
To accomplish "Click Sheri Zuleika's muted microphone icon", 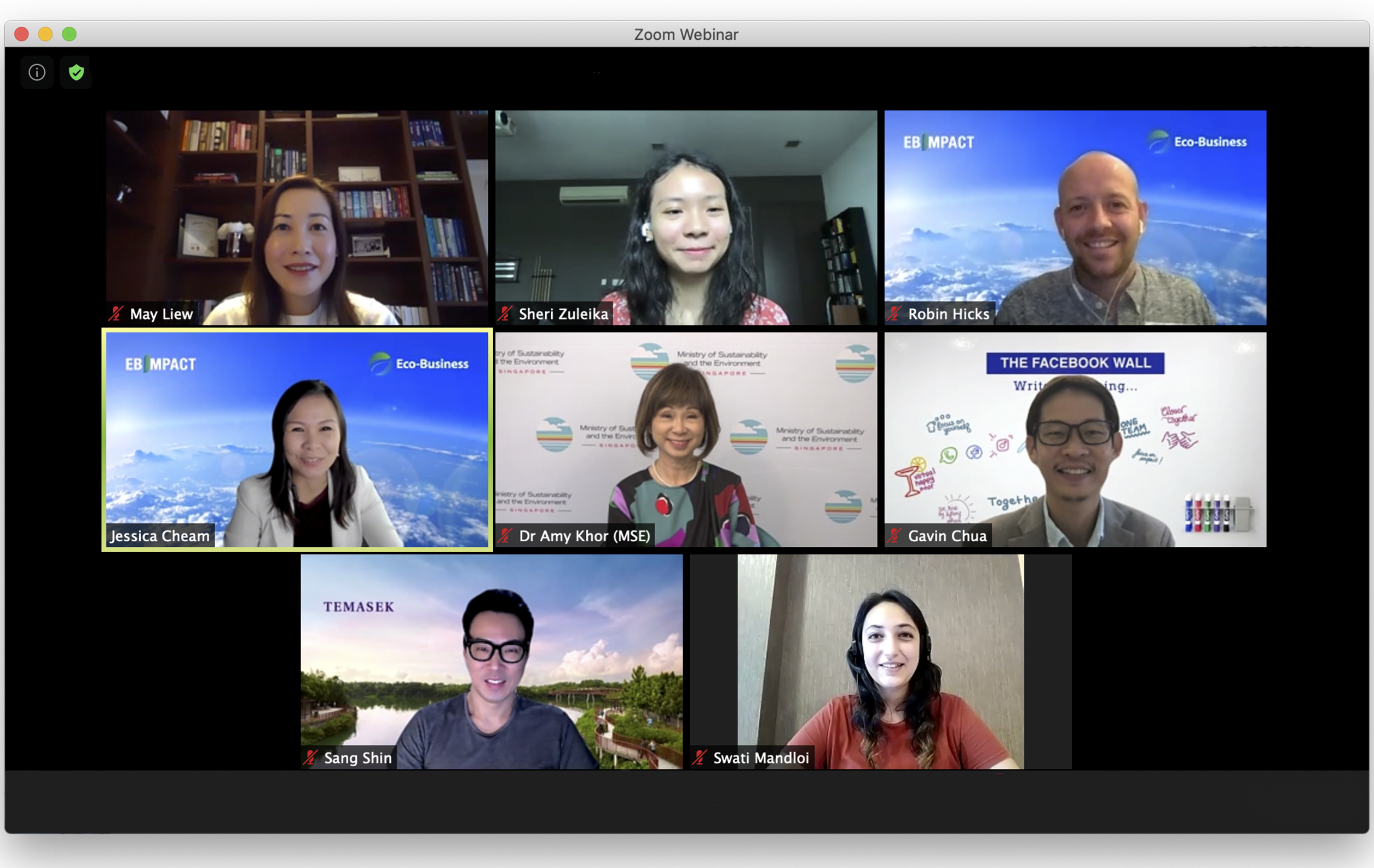I will pos(505,314).
